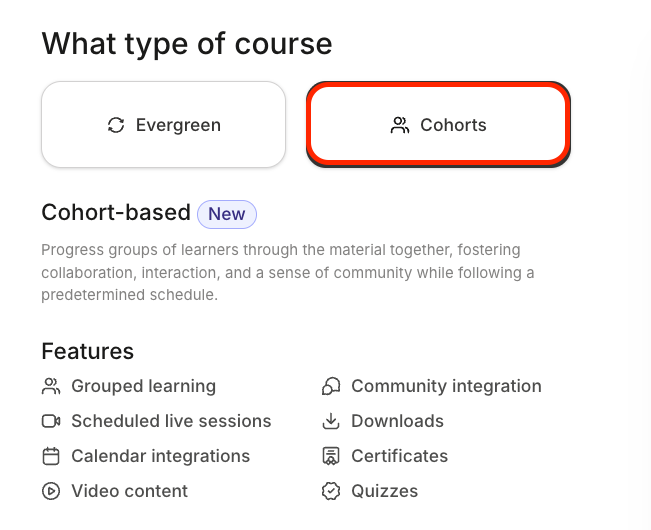This screenshot has width=651, height=530.
Task: Click the Quizzes checkmark badge icon
Action: [x=331, y=491]
